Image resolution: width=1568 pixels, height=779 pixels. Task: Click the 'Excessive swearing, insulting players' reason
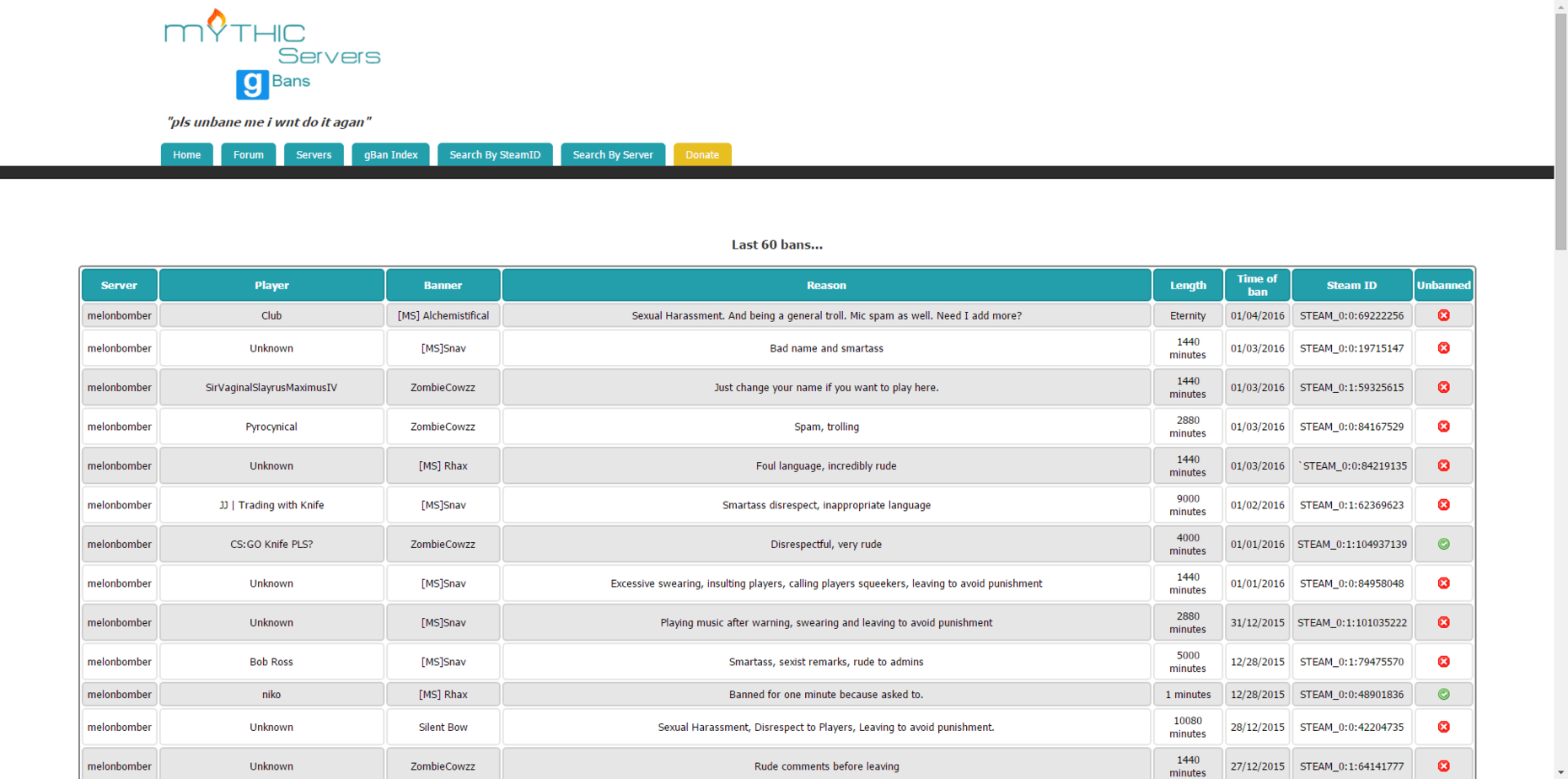click(826, 583)
